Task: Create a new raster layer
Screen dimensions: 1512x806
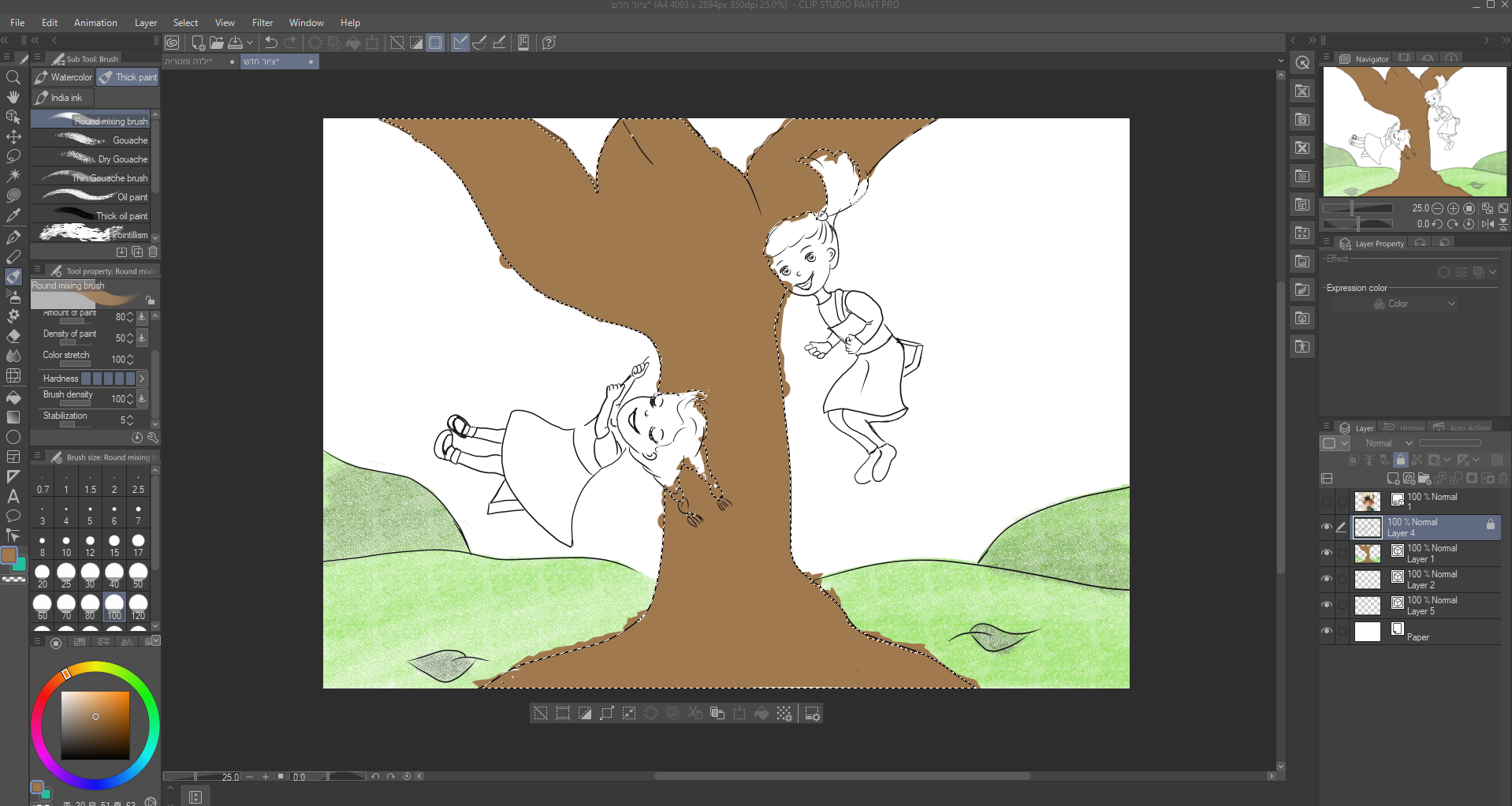Action: (x=1393, y=479)
